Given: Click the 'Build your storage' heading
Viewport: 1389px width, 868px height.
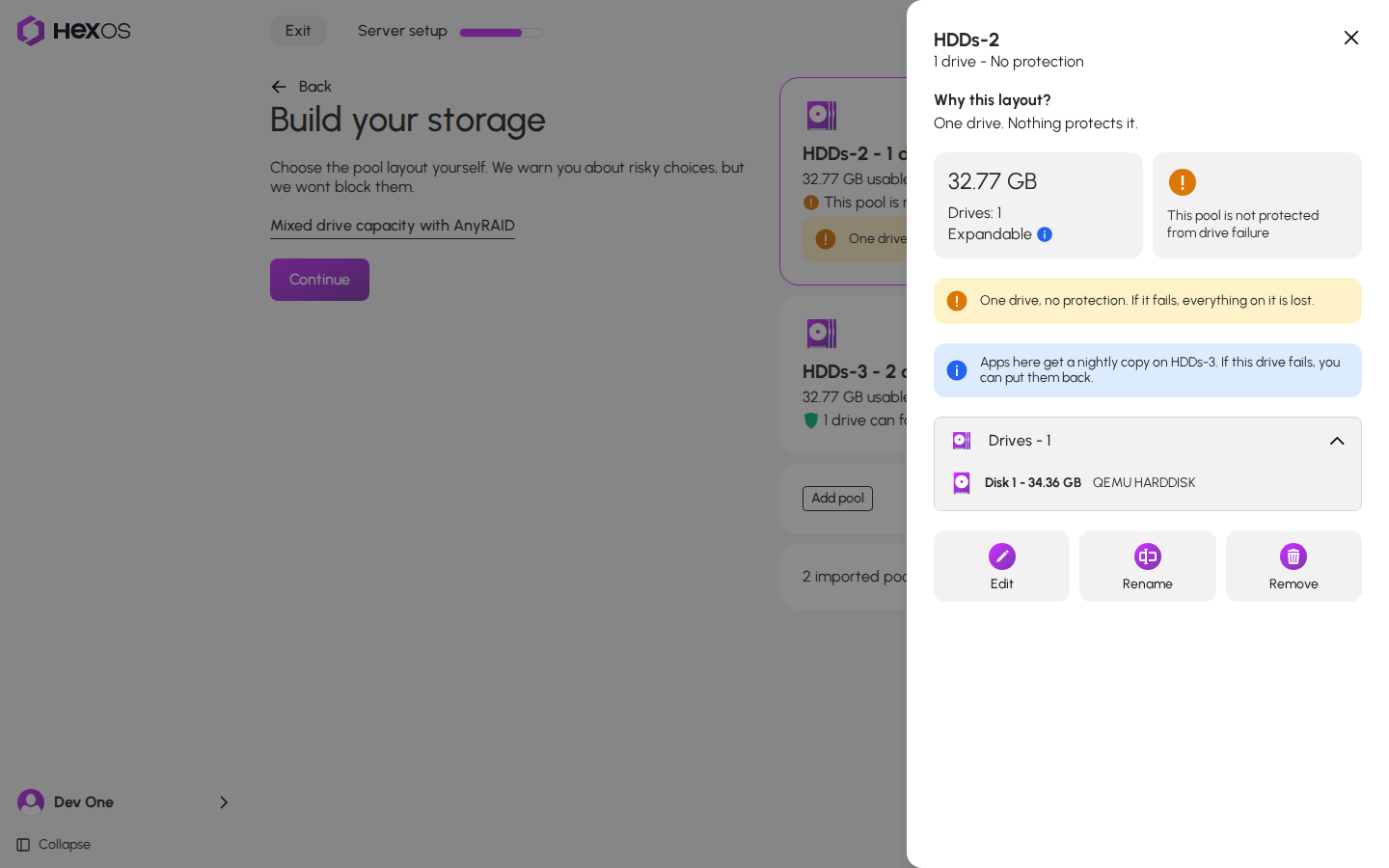Looking at the screenshot, I should tap(408, 120).
